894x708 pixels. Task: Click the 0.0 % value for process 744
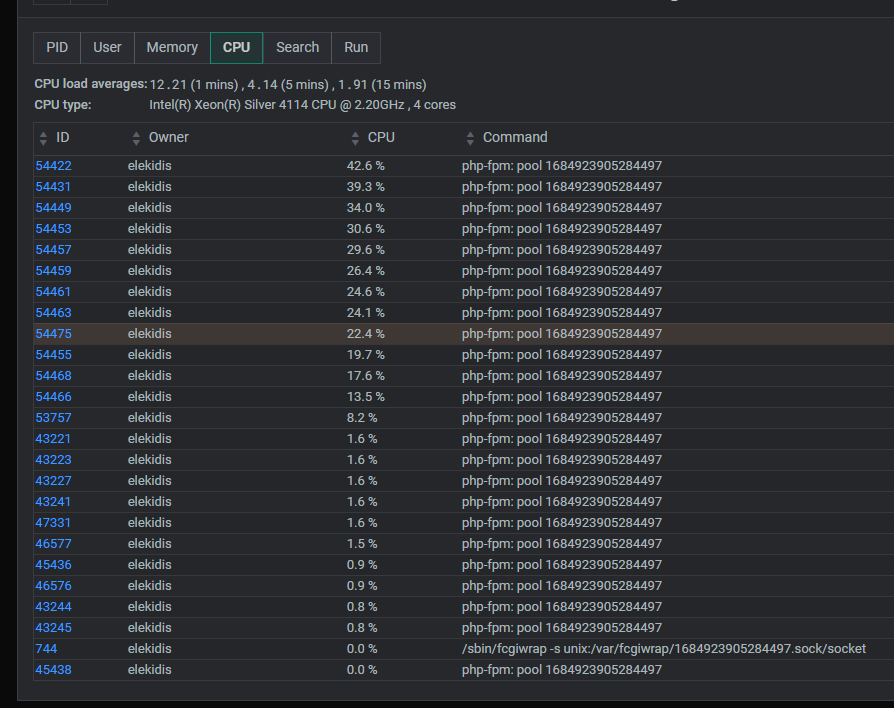362,649
